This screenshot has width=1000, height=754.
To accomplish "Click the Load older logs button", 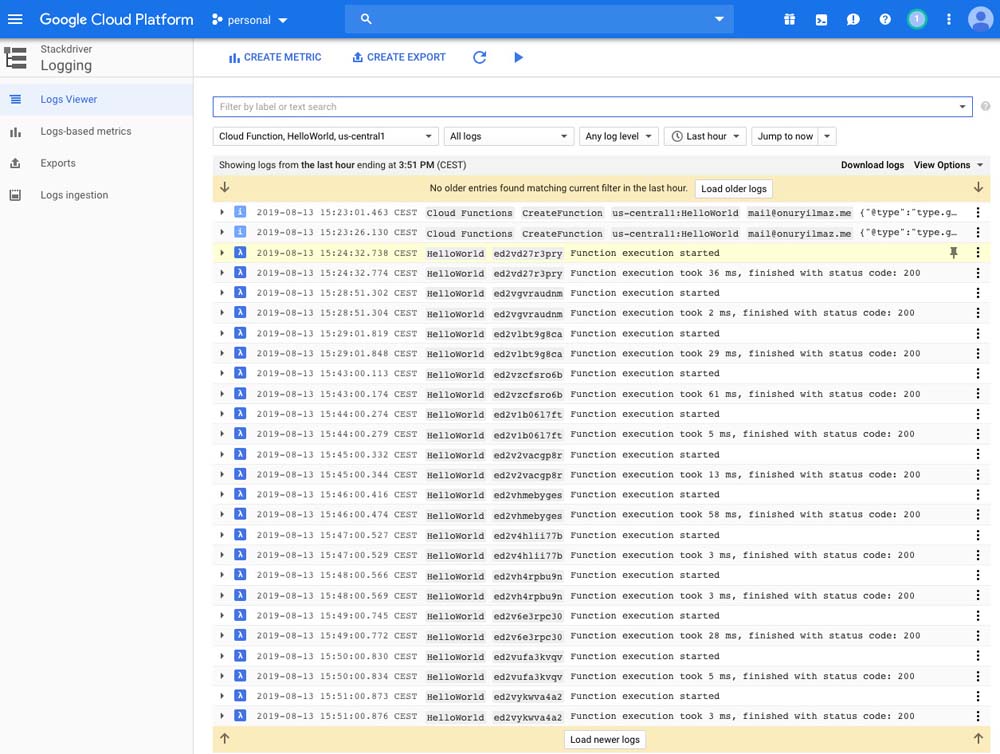I will pyautogui.click(x=733, y=188).
